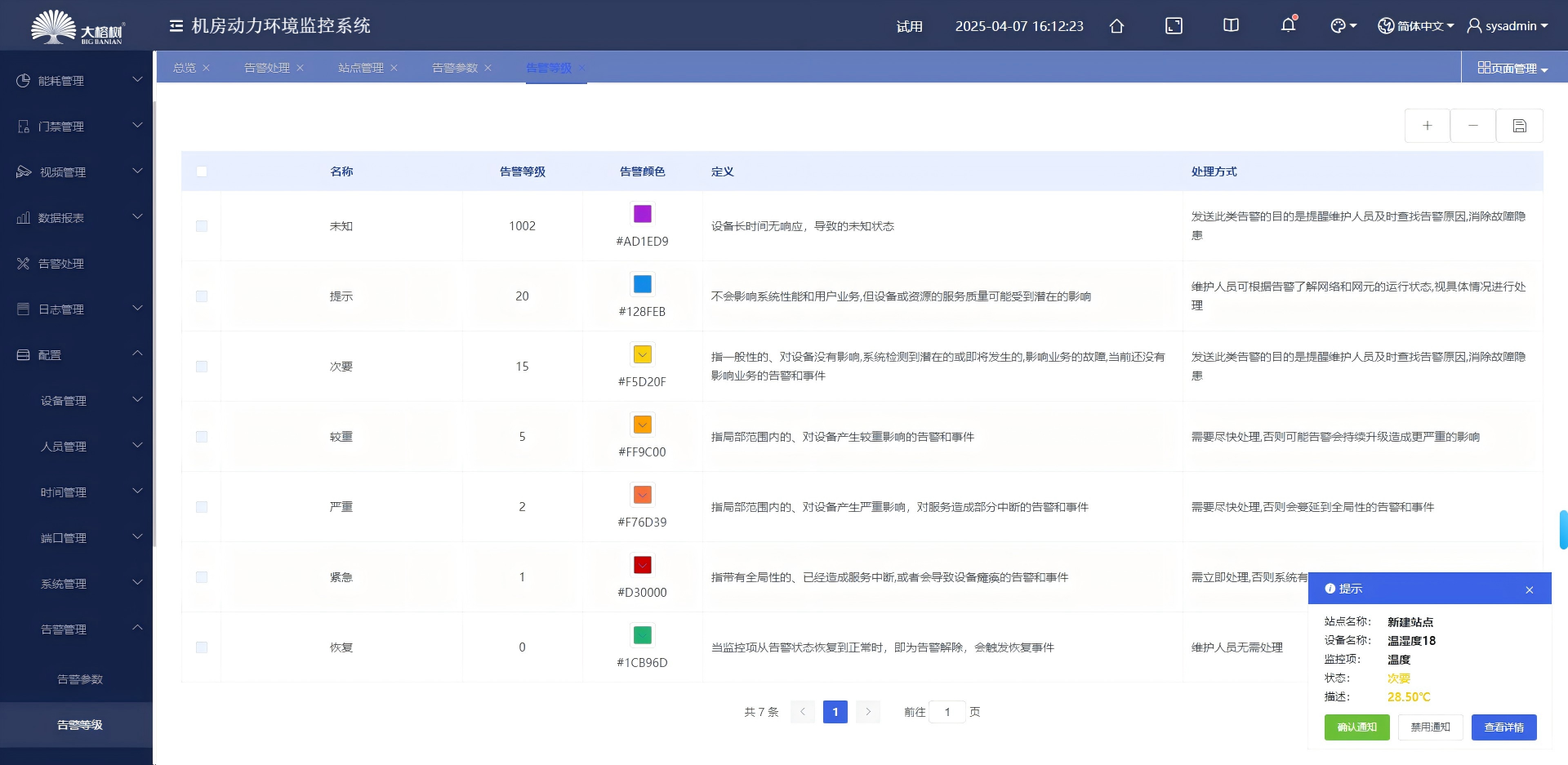The image size is (1568, 765).
Task: Open the blue #128FEB color swatch
Action: pos(643,284)
